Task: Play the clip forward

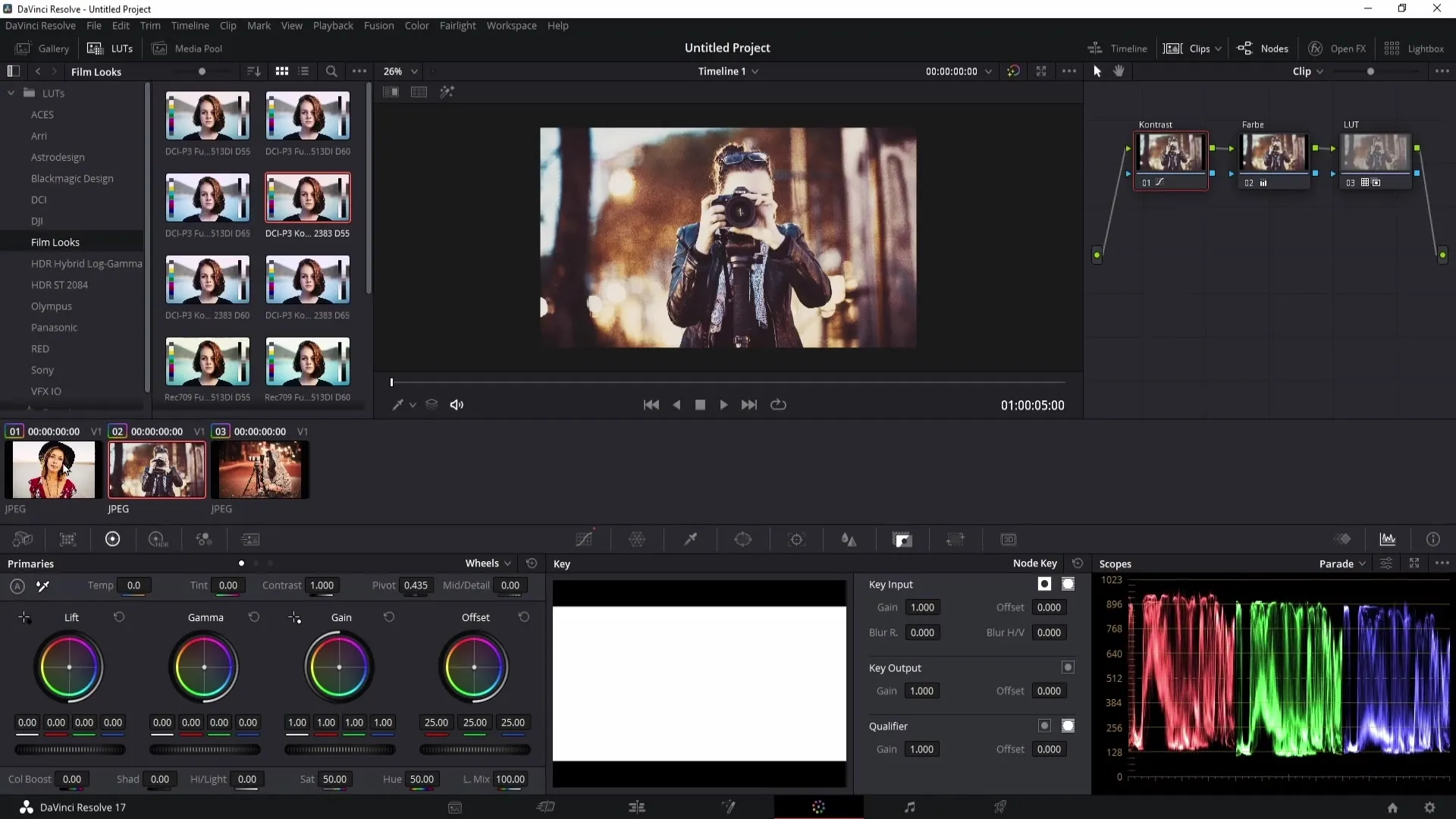Action: (x=723, y=405)
